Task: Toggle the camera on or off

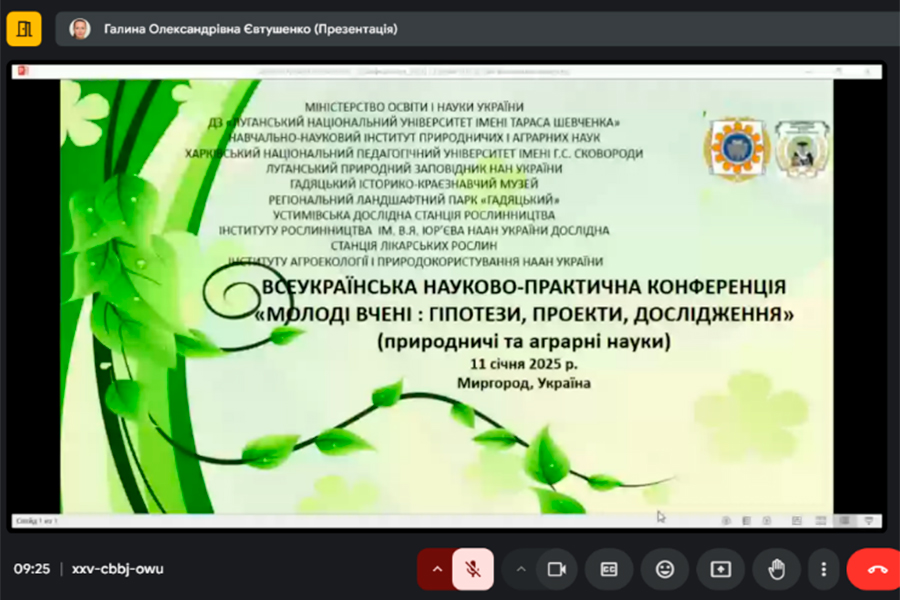Action: click(x=557, y=569)
